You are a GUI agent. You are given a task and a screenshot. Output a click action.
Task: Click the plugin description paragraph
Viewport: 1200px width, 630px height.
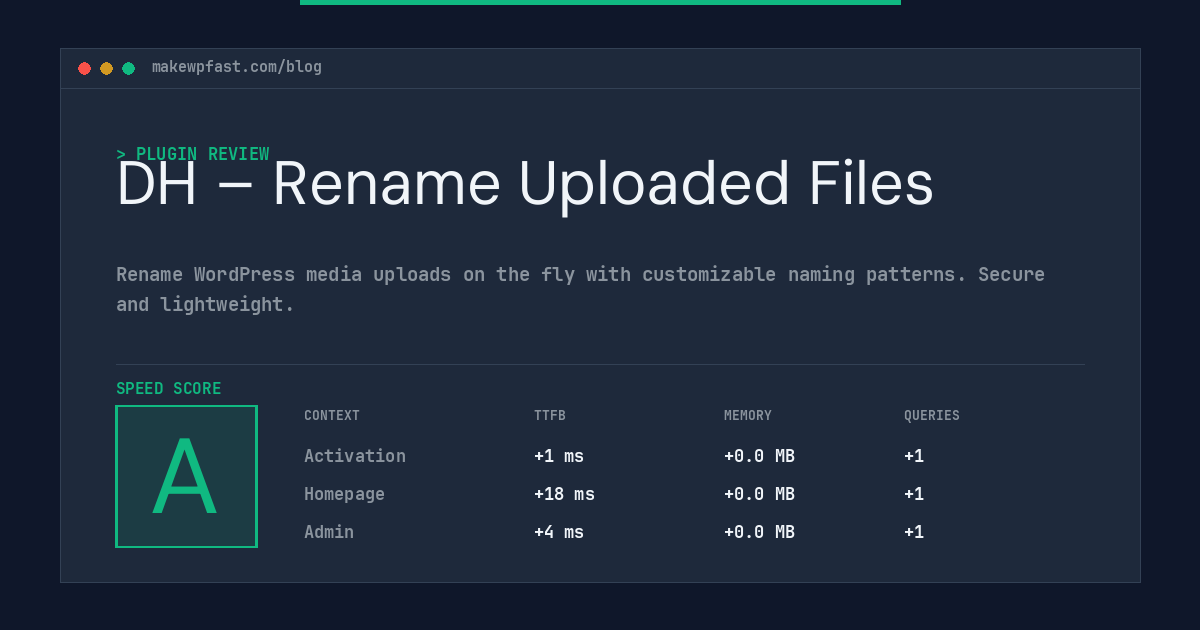point(580,289)
